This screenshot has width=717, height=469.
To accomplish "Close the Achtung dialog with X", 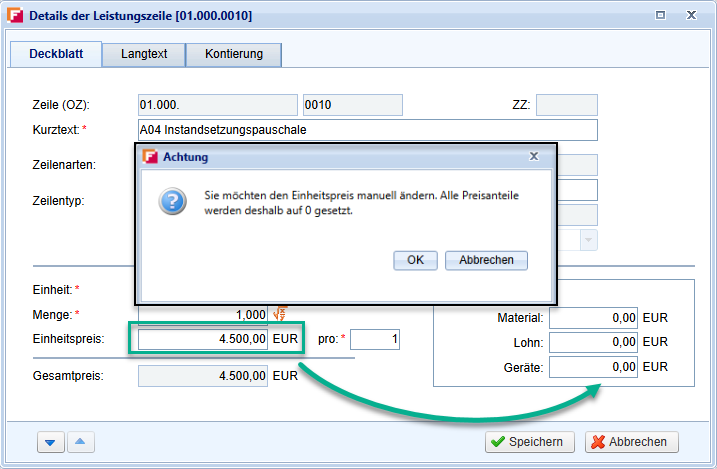I will (534, 156).
